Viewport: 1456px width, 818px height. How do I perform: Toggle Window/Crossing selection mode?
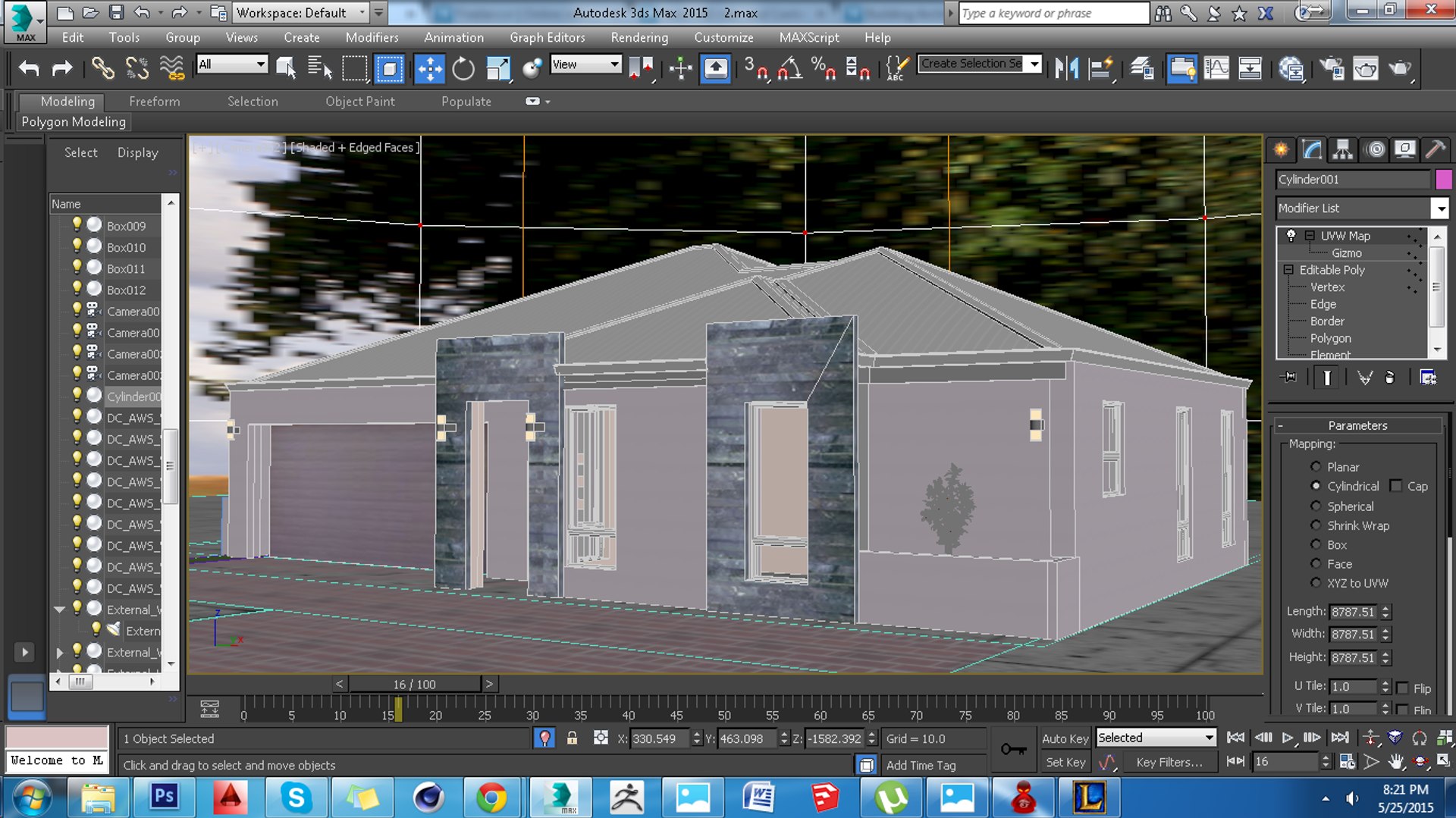click(x=389, y=69)
